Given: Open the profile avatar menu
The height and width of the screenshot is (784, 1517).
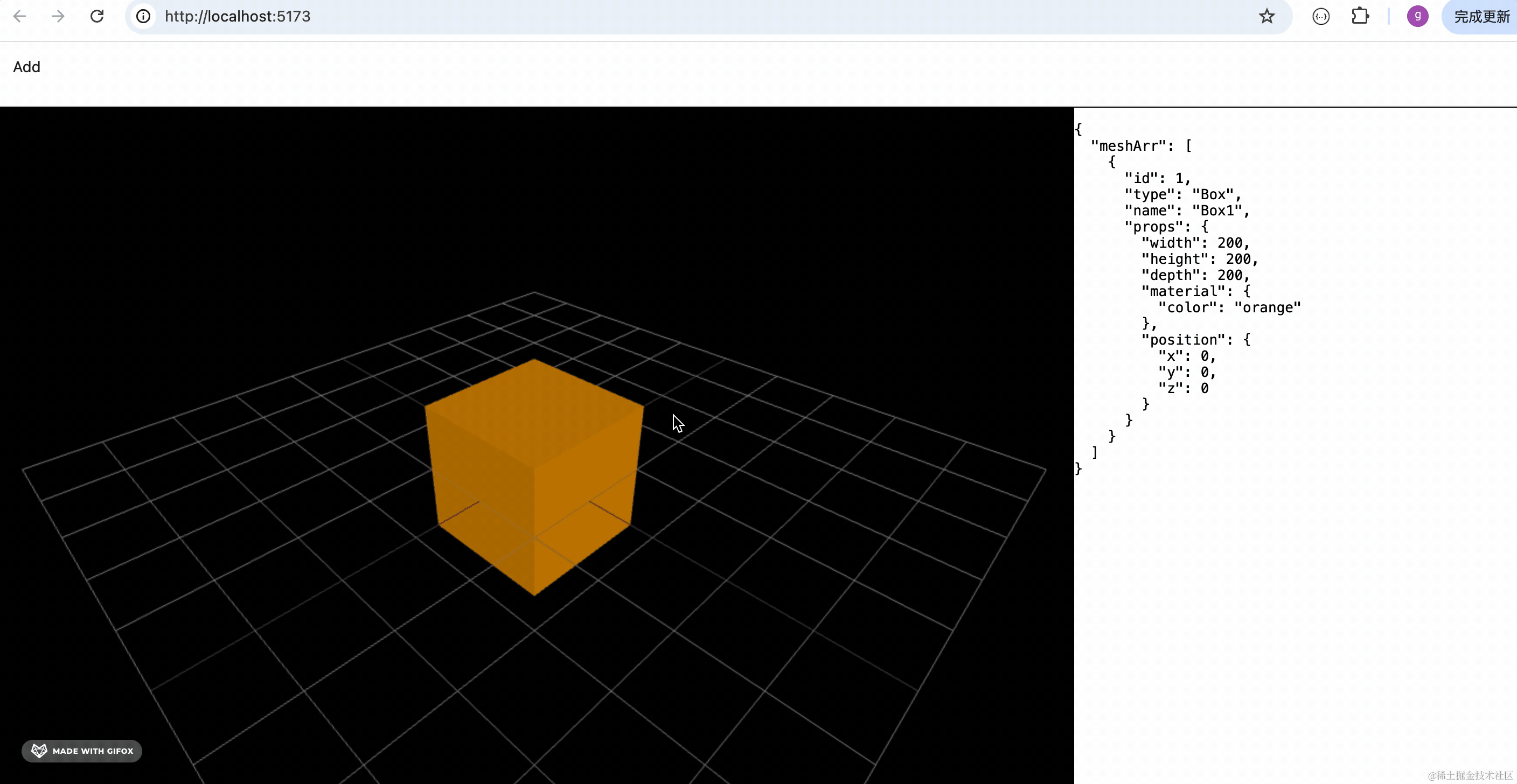Looking at the screenshot, I should tap(1417, 17).
